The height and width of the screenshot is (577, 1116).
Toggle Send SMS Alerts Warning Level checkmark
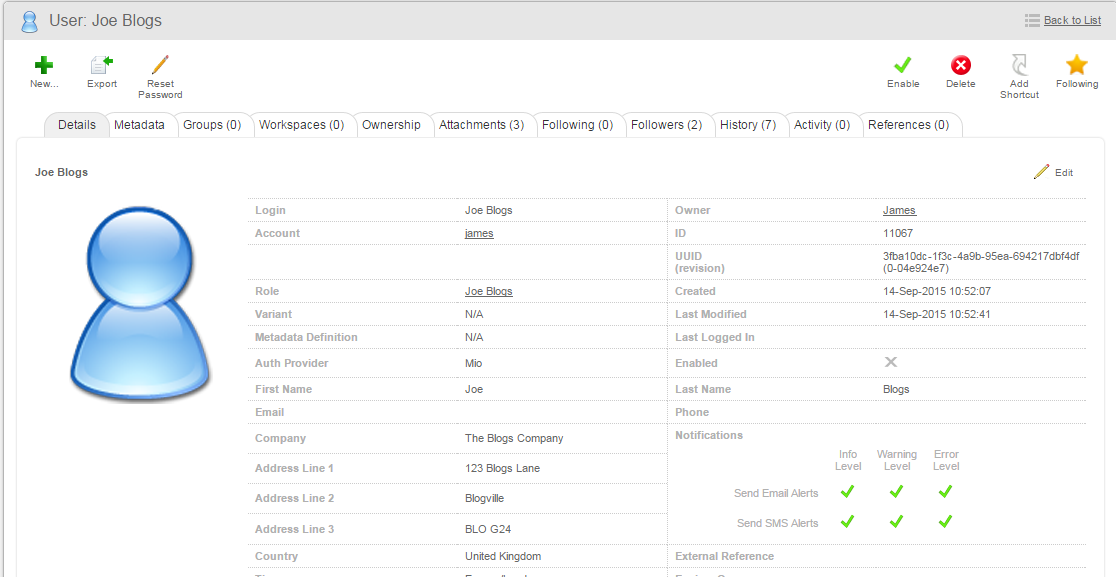coord(897,522)
